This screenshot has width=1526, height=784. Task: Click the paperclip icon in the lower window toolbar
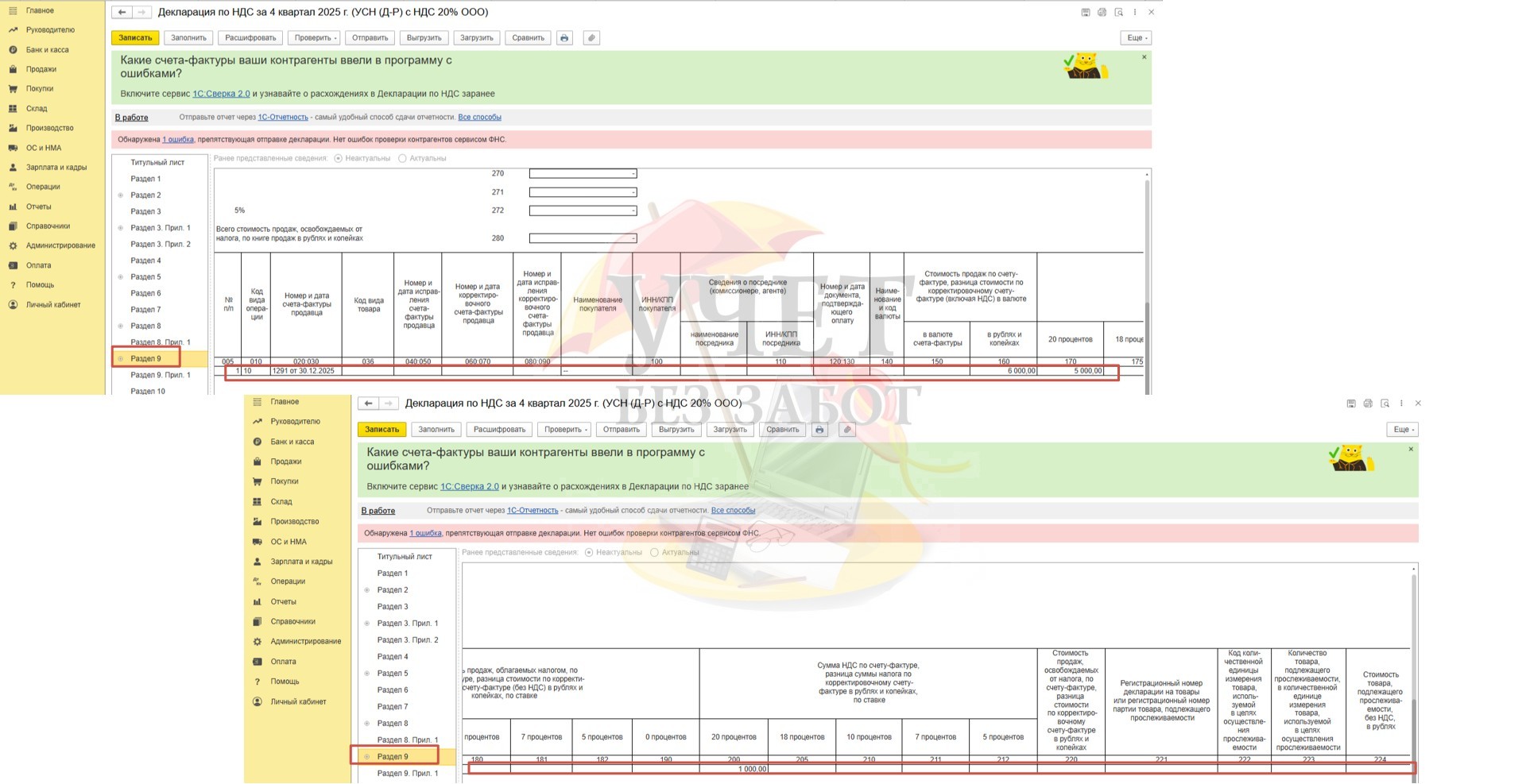847,430
